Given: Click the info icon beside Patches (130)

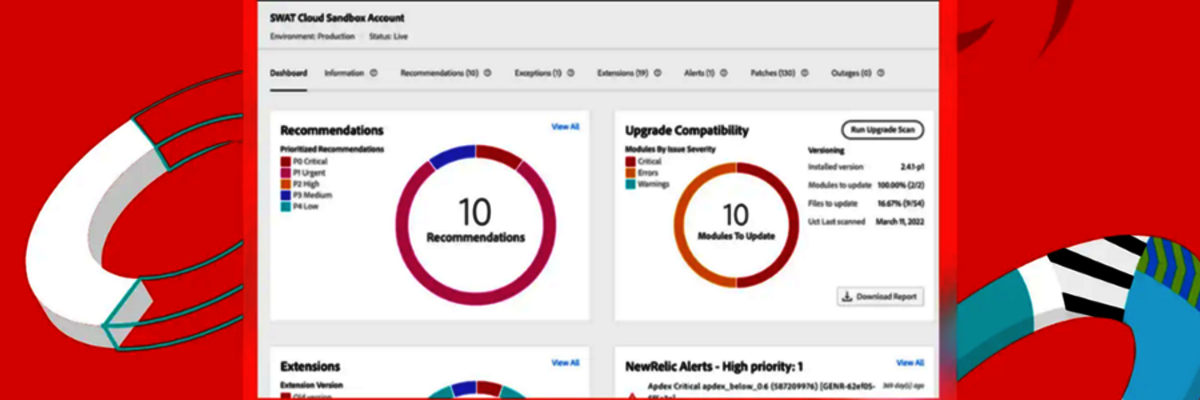Looking at the screenshot, I should point(805,73).
